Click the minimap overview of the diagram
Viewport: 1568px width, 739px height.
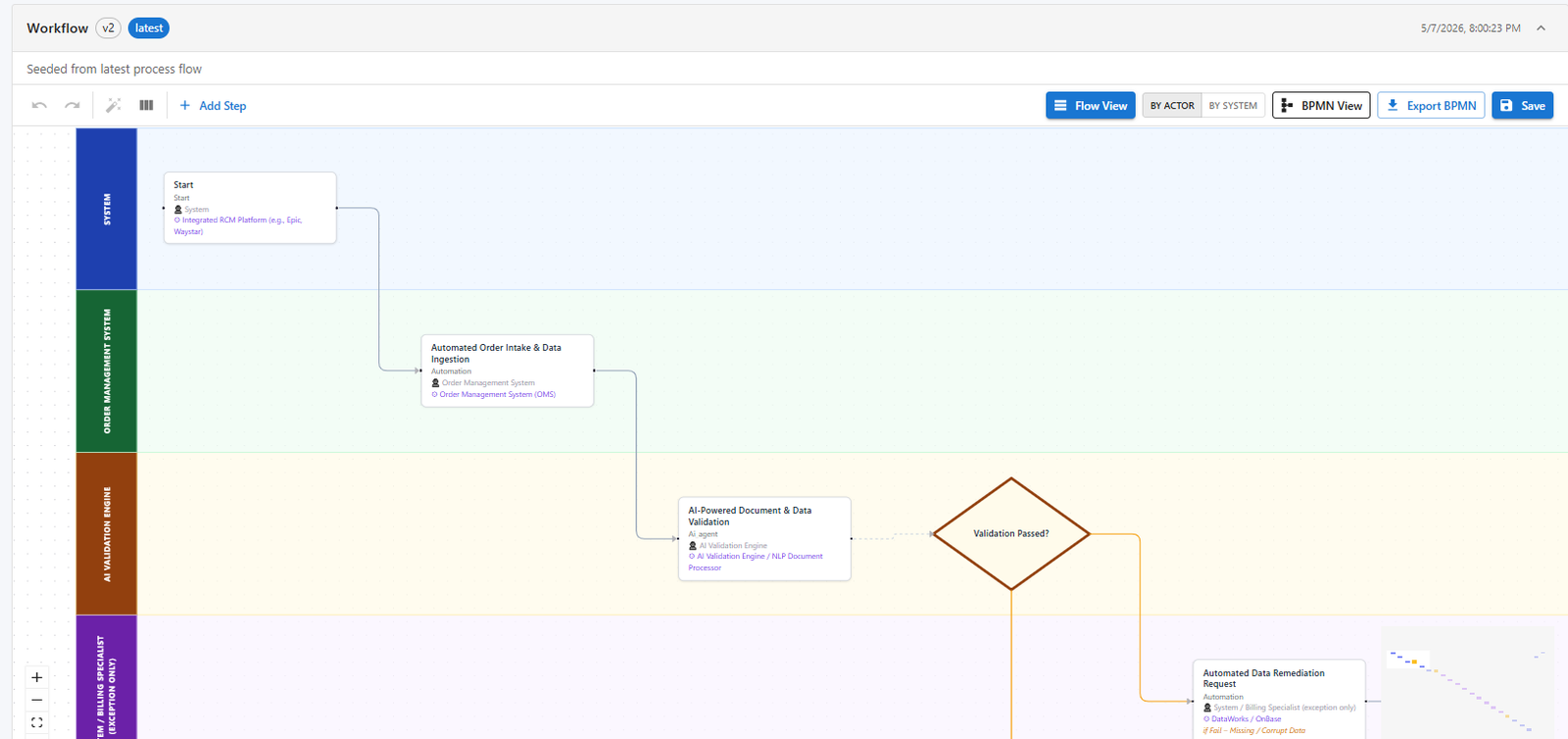click(1467, 682)
